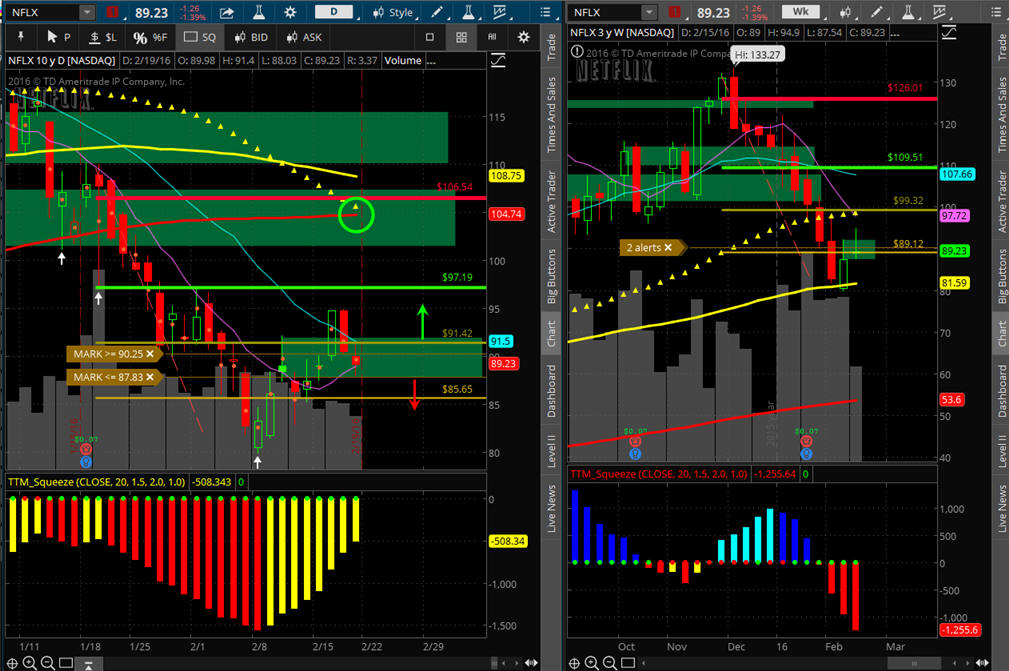Image resolution: width=1009 pixels, height=671 pixels.
Task: Open right chart flask studies icon
Action: pyautogui.click(x=908, y=12)
